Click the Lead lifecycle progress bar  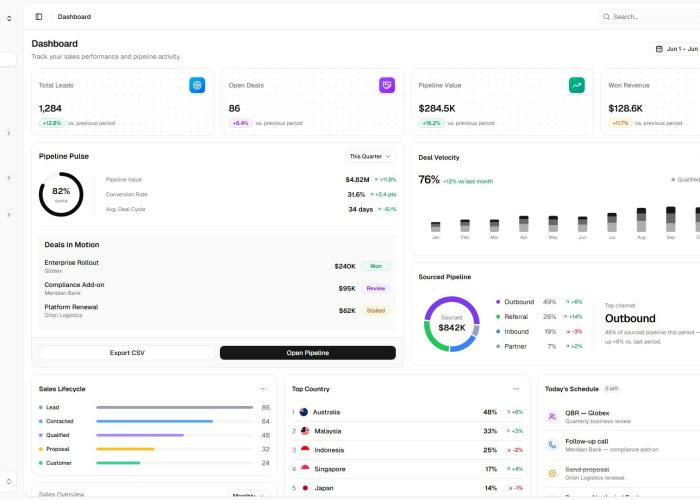click(175, 407)
